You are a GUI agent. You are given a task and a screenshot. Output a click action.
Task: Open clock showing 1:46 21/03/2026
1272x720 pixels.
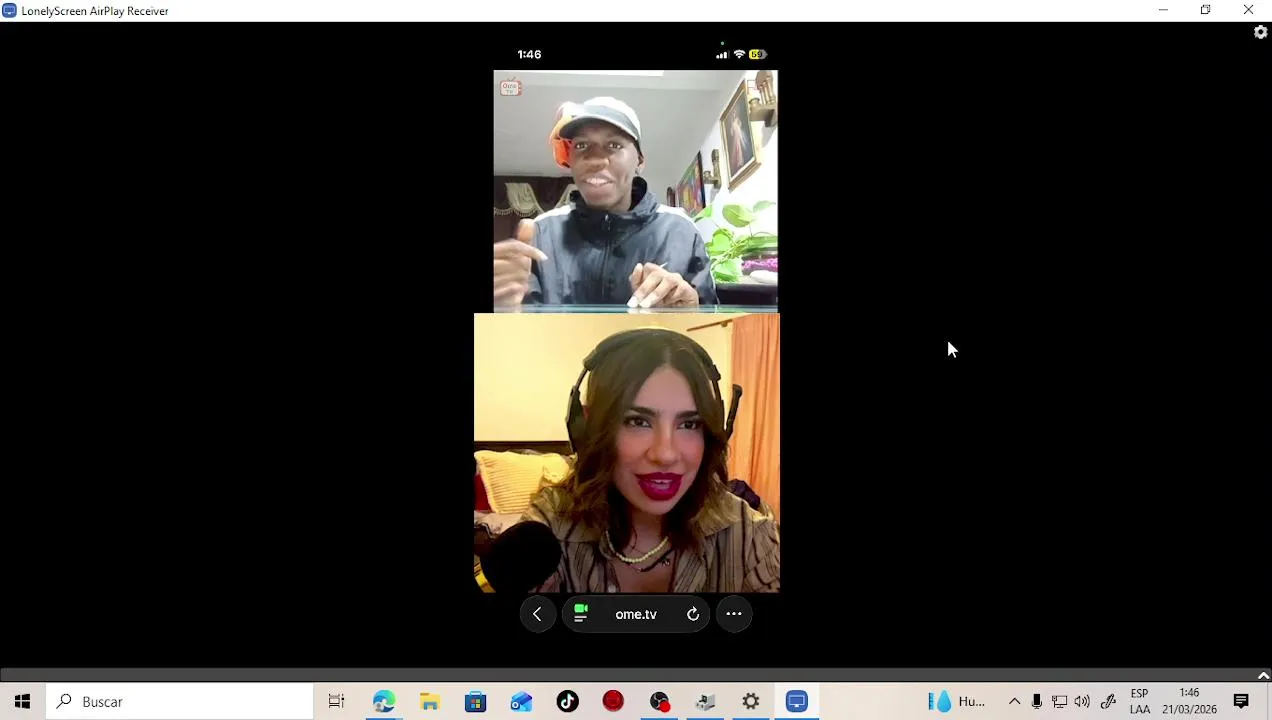1189,702
